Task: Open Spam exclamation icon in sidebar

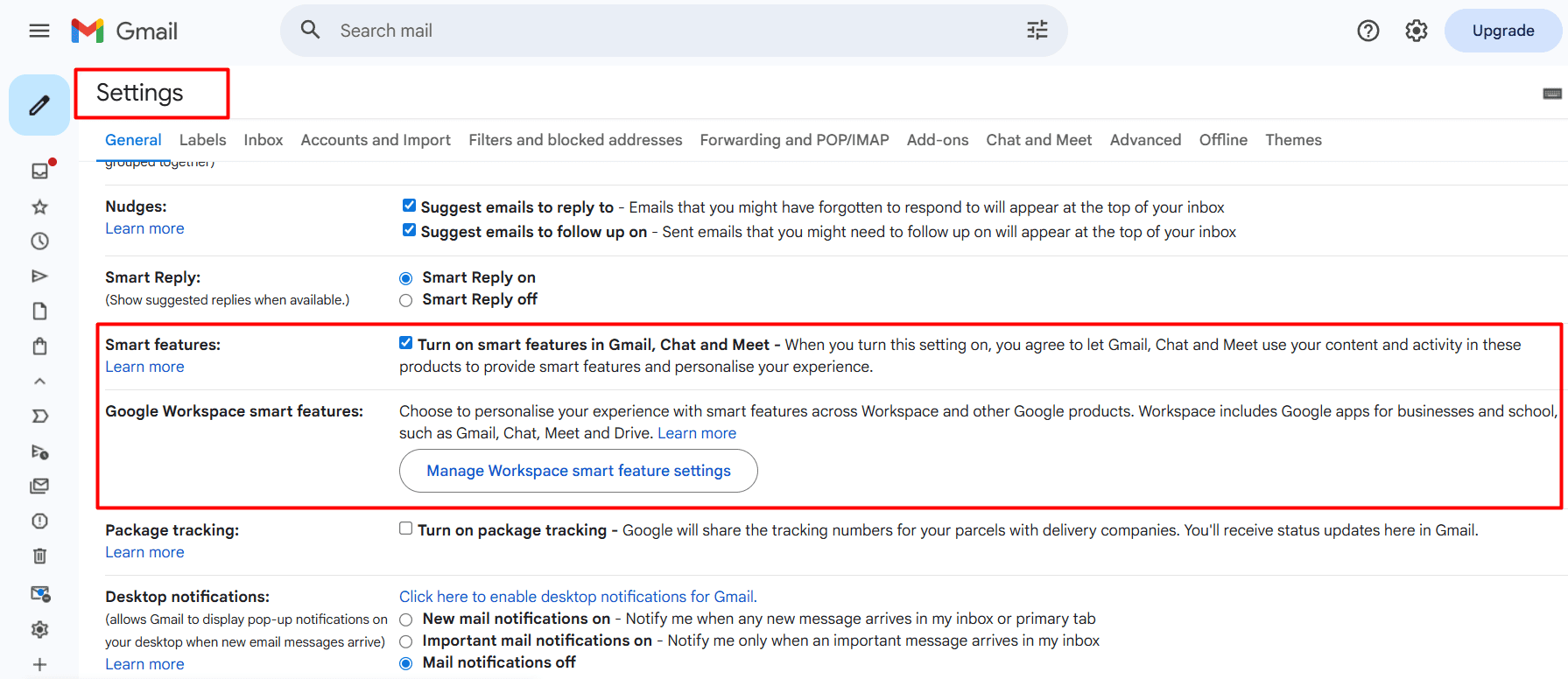Action: [x=39, y=521]
